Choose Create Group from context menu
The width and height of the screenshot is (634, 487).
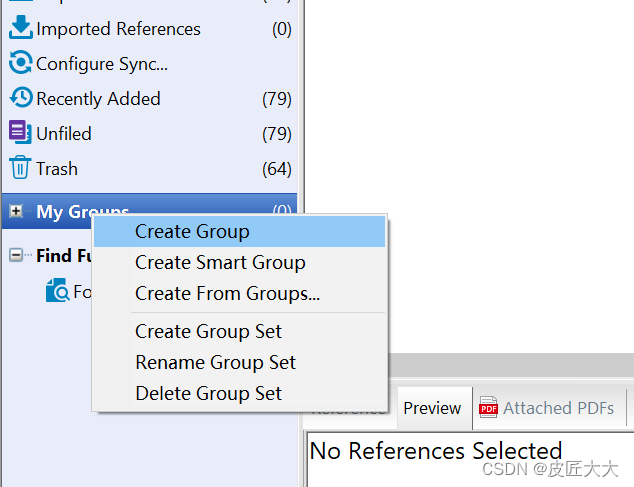pos(239,232)
